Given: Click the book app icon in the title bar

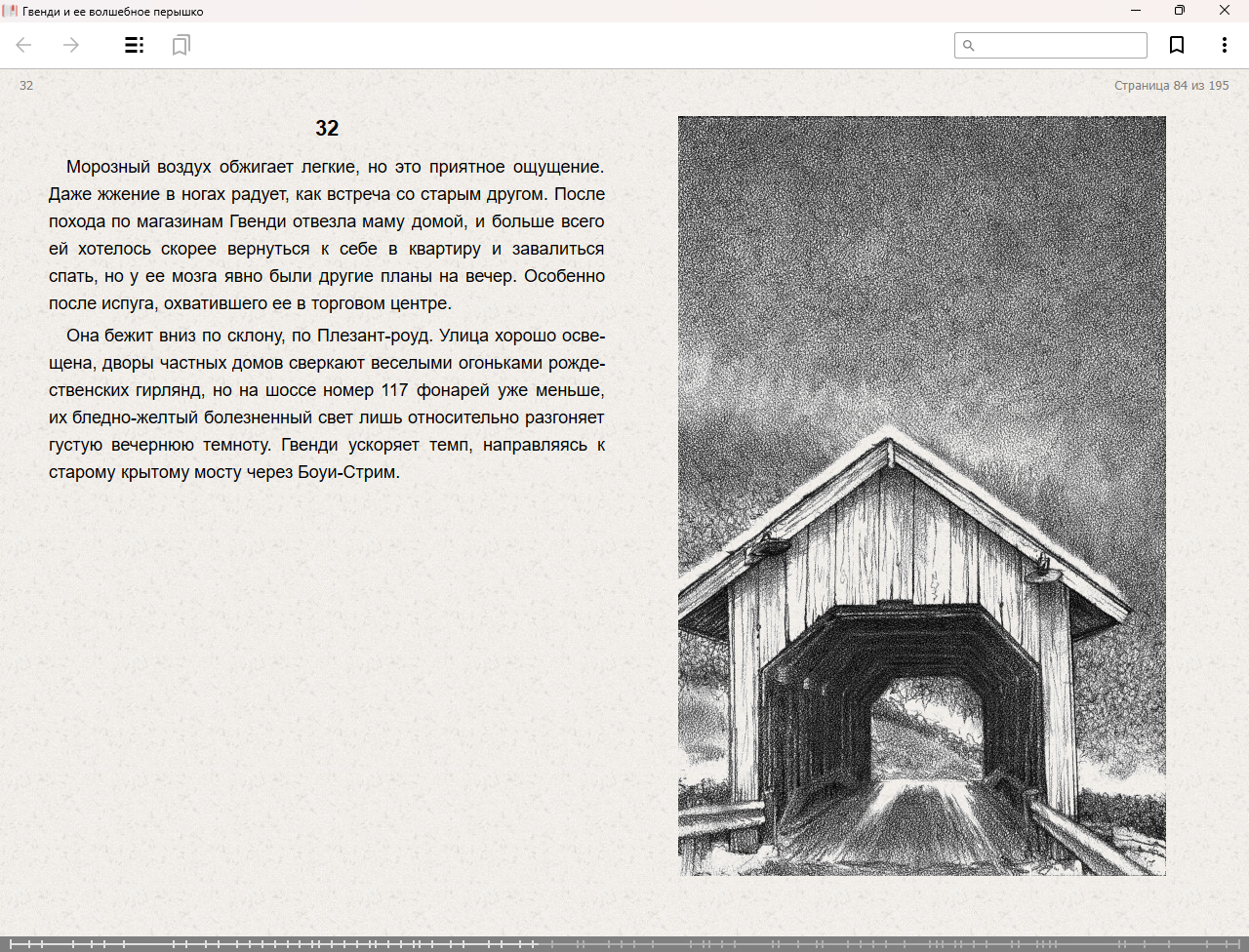Looking at the screenshot, I should point(11,11).
